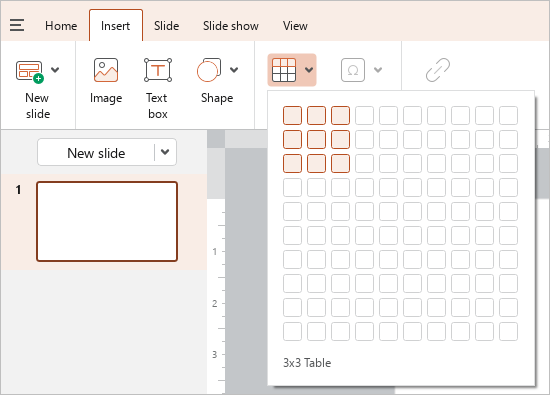The width and height of the screenshot is (550, 395).
Task: Choose 1x10 table cell in bottom row
Action: tap(292, 332)
